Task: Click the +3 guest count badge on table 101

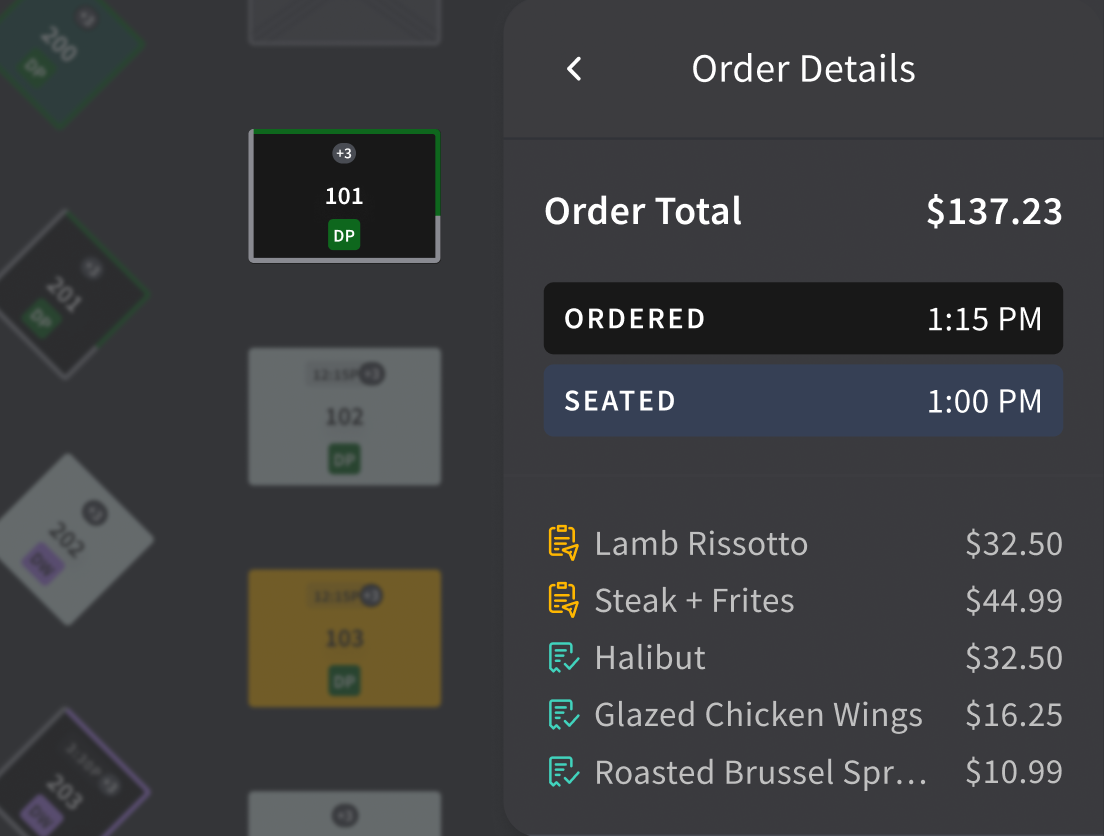Action: pos(344,153)
